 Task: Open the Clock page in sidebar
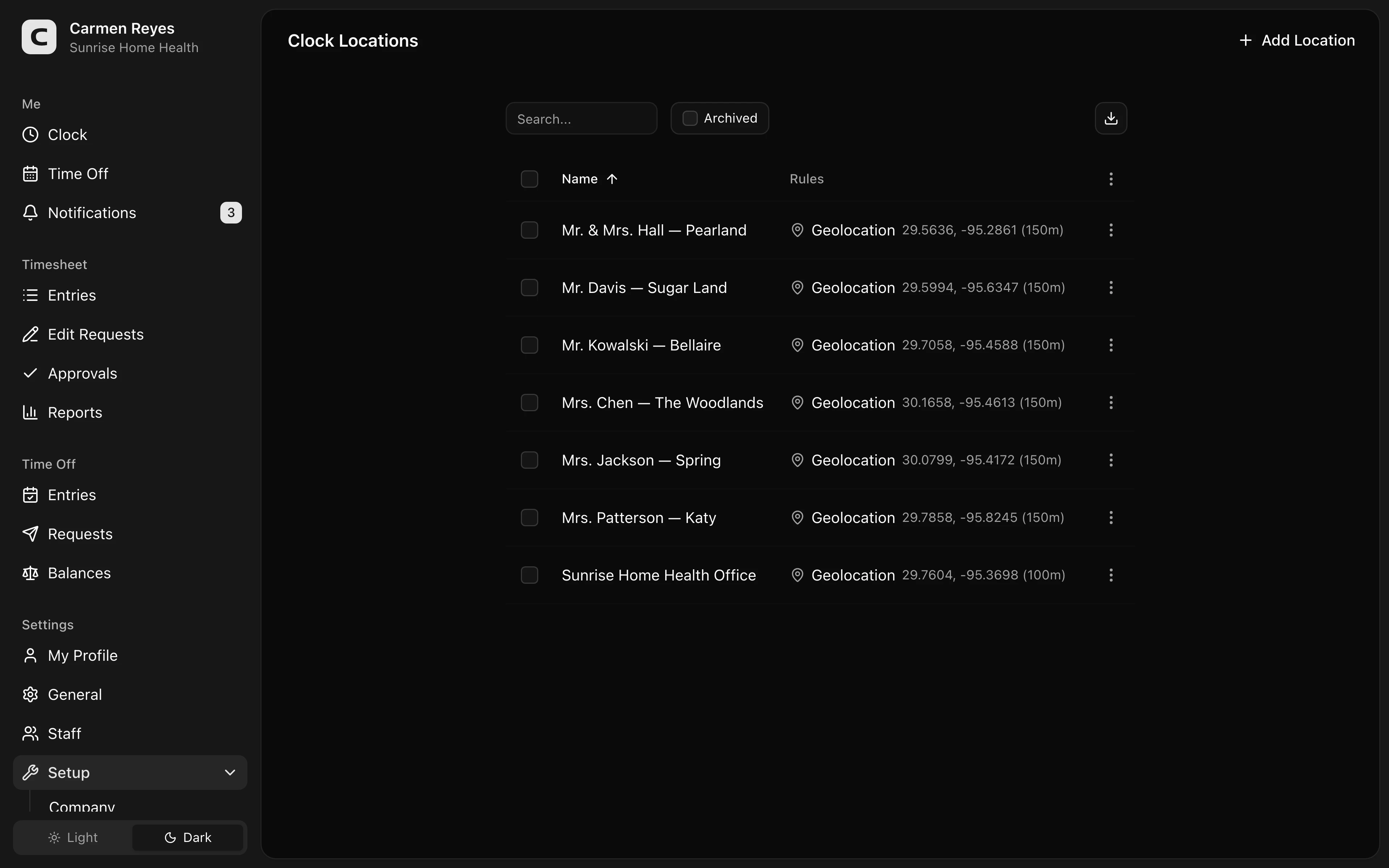(x=130, y=135)
